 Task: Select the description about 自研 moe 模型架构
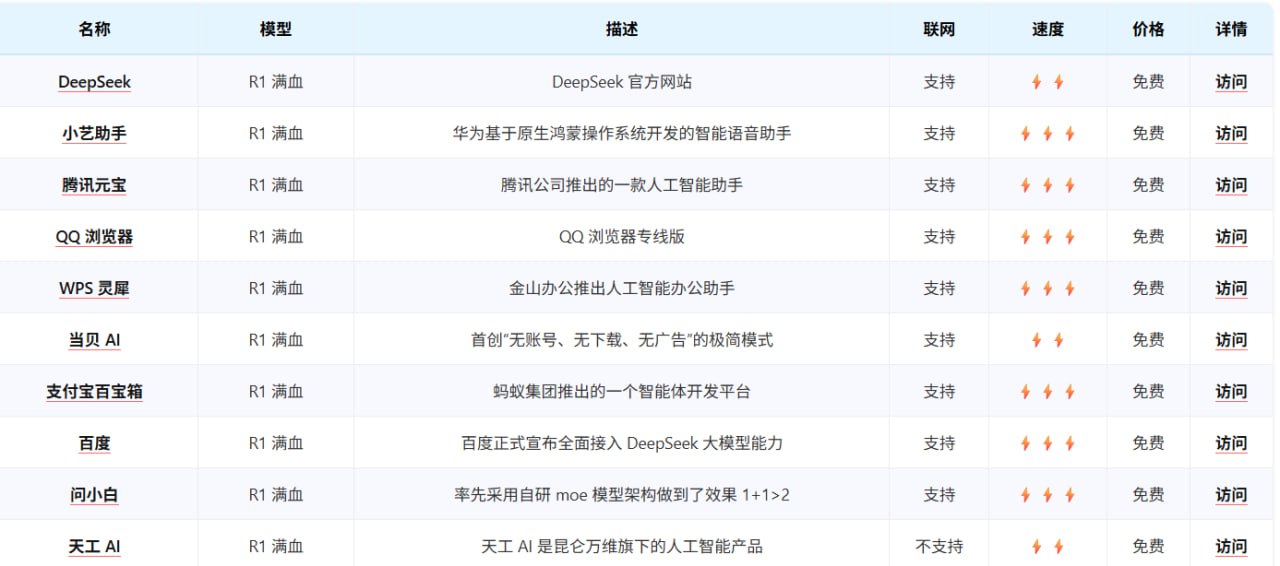tap(621, 495)
